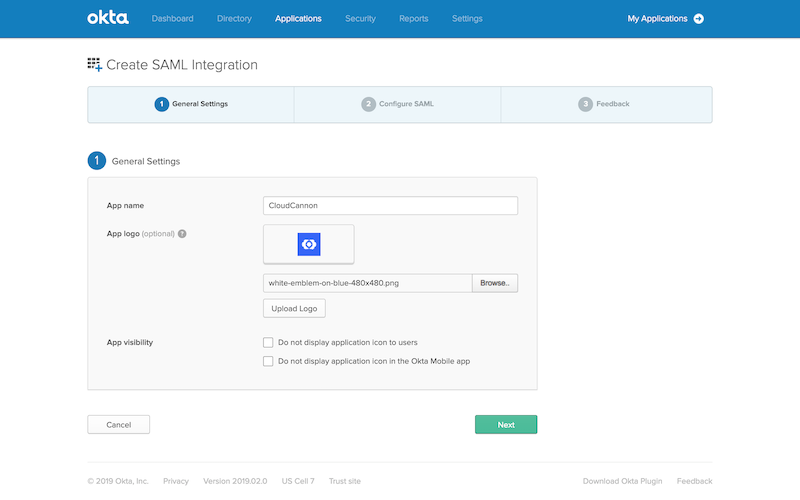Click step 1 circle in wizard bar
Image resolution: width=800 pixels, height=500 pixels.
point(162,104)
